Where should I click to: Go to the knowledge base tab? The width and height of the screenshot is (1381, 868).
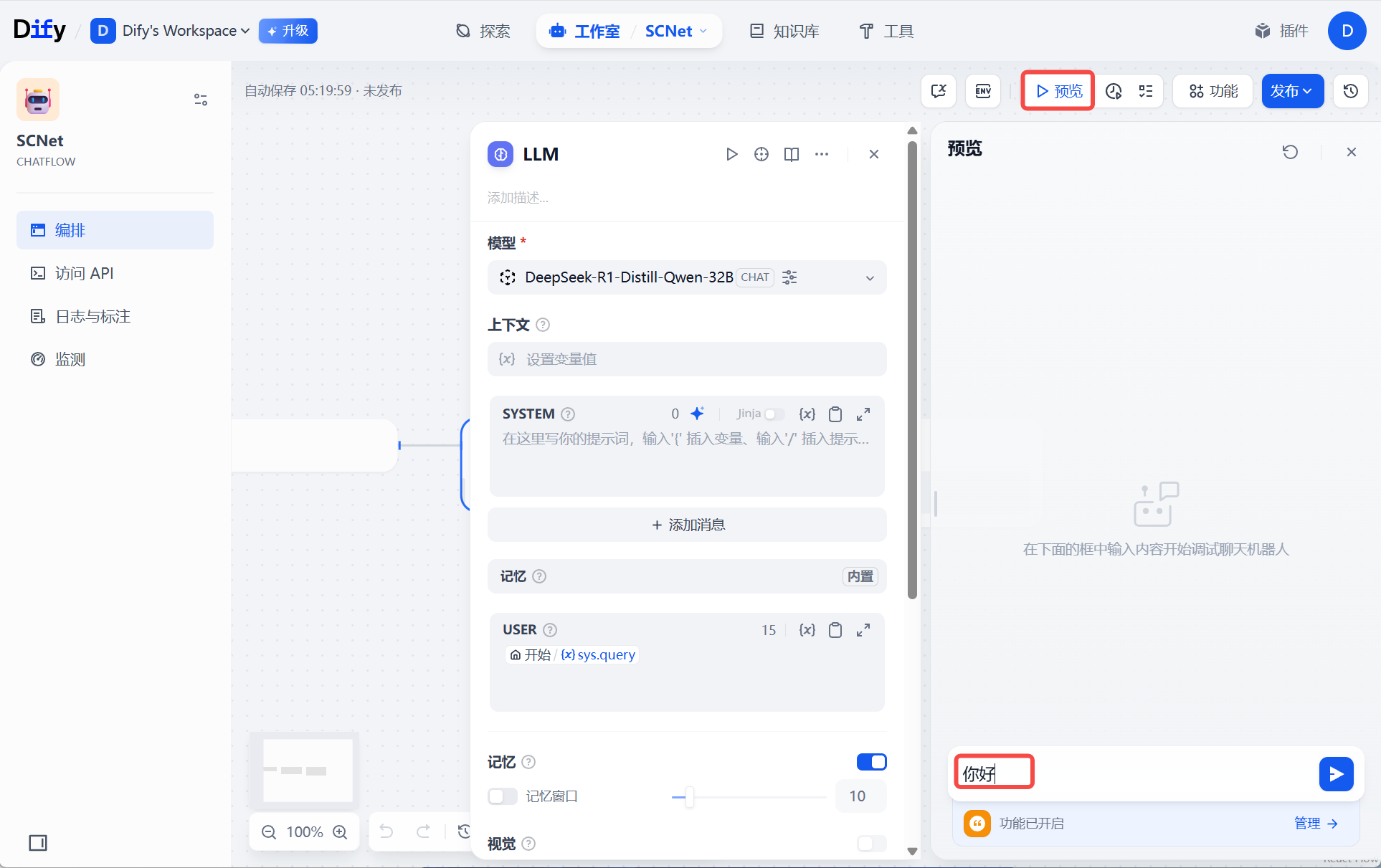[x=784, y=31]
